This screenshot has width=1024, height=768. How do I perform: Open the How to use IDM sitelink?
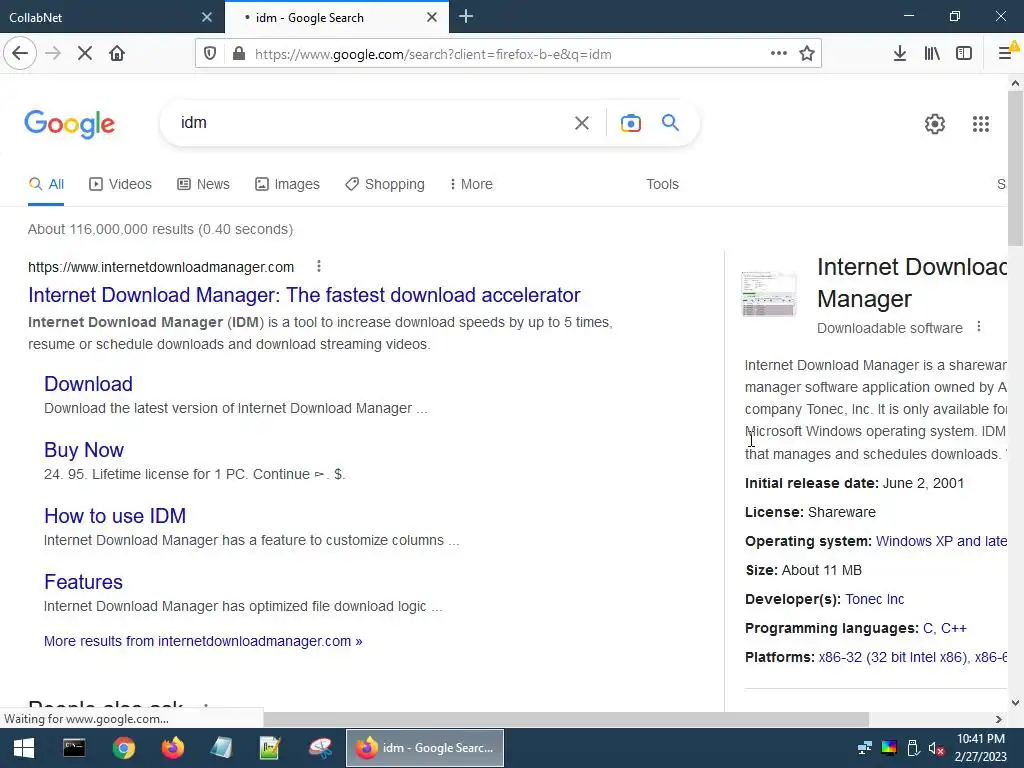[x=115, y=516]
